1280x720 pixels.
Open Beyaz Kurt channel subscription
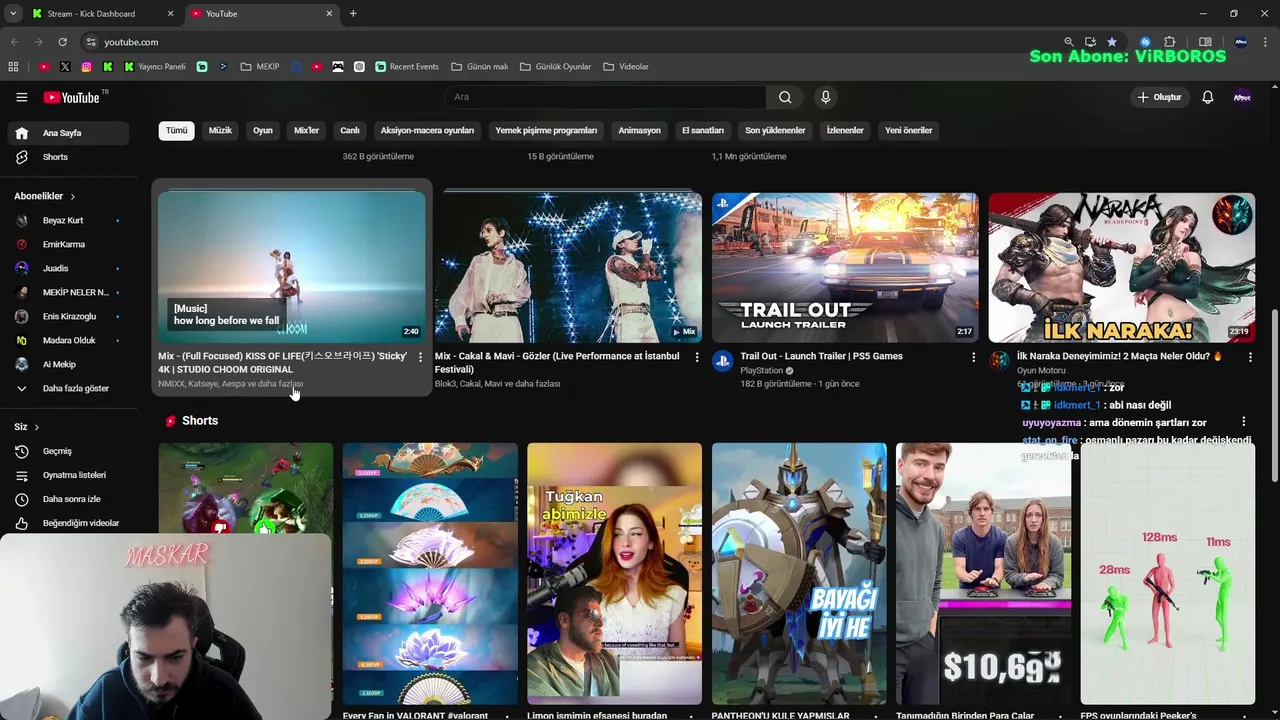(68, 220)
